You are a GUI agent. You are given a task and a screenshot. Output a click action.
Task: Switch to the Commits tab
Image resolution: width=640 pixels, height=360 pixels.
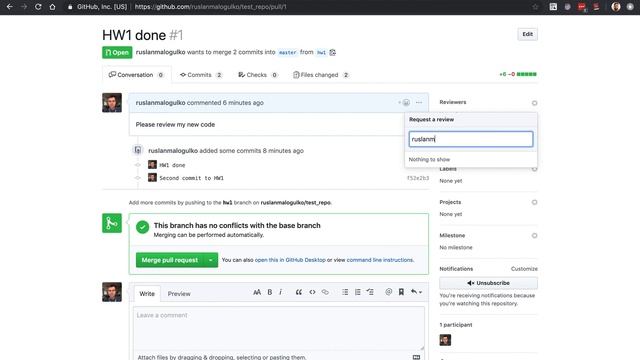pyautogui.click(x=201, y=75)
